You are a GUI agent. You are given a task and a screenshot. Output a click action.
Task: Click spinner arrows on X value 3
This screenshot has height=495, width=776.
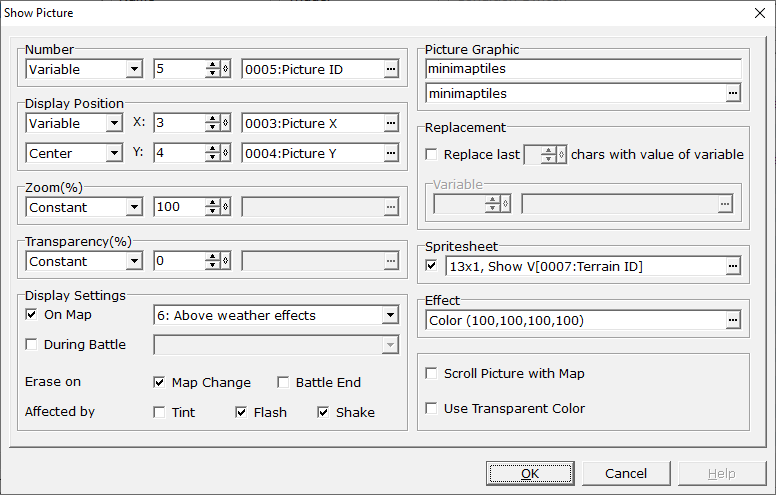pos(213,123)
